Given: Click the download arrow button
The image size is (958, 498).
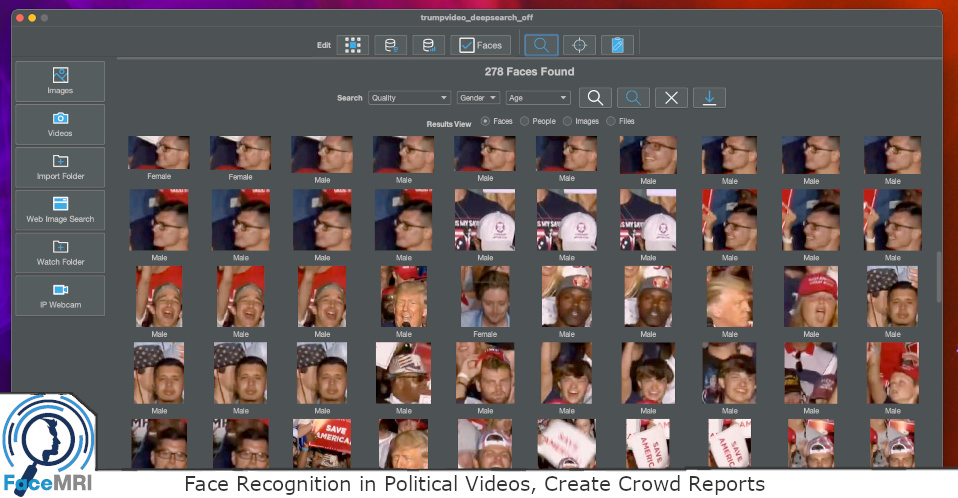Looking at the screenshot, I should click(709, 98).
